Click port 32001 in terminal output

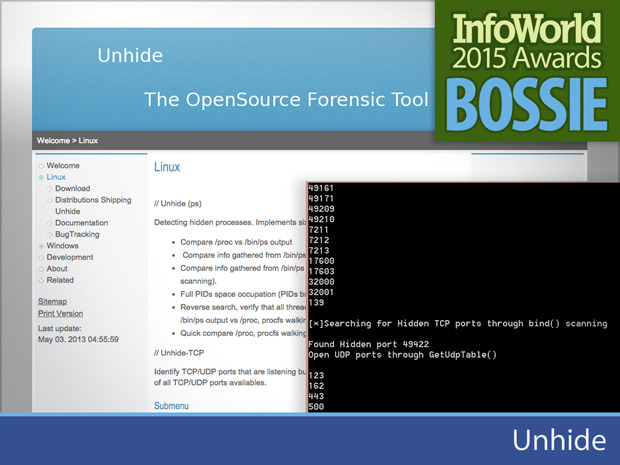click(321, 292)
